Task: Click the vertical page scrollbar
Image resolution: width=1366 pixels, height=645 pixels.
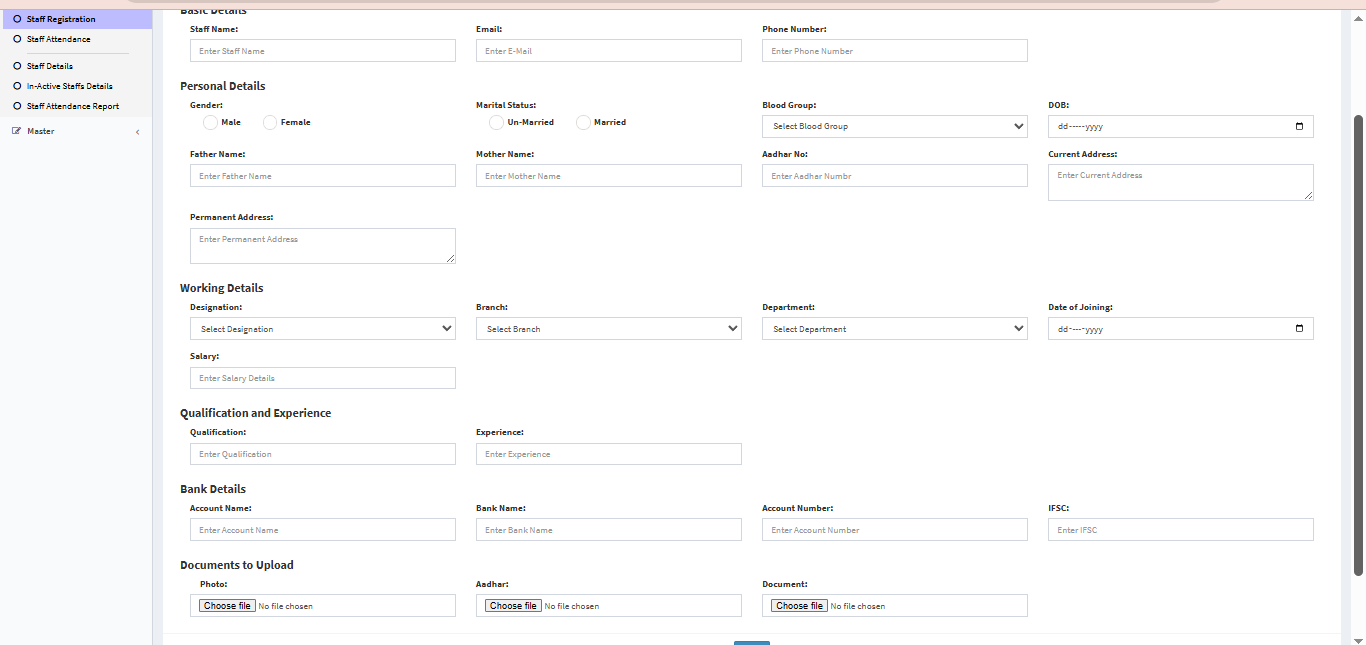Action: click(x=1358, y=345)
